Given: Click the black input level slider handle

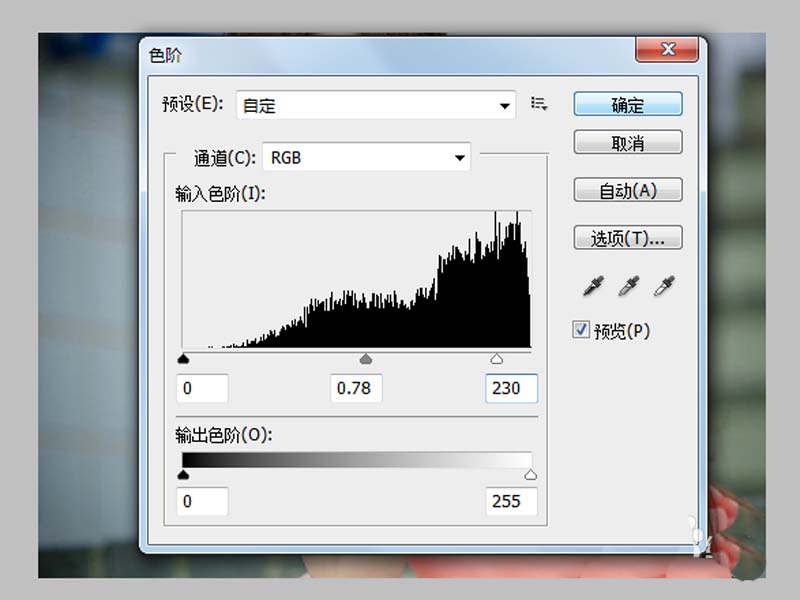Looking at the screenshot, I should [185, 358].
